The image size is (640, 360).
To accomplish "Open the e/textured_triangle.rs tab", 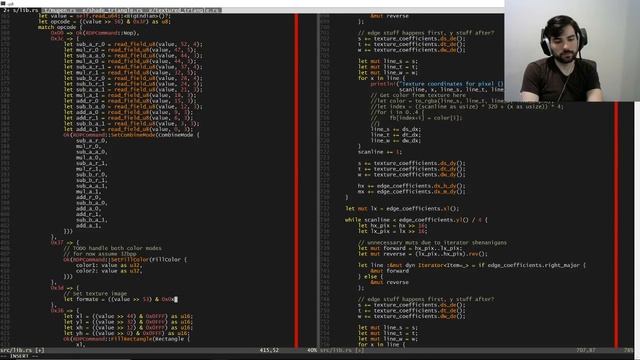I will click(x=183, y=10).
